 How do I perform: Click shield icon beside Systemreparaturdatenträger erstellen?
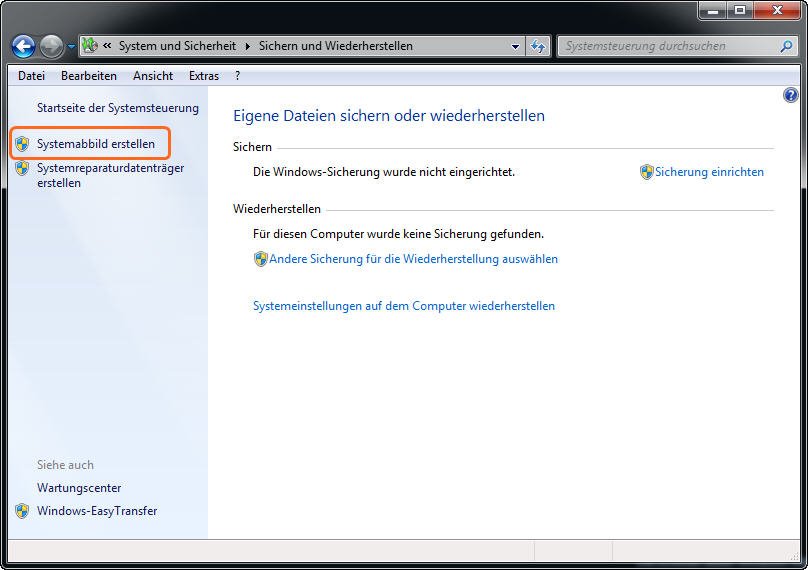coord(22,168)
